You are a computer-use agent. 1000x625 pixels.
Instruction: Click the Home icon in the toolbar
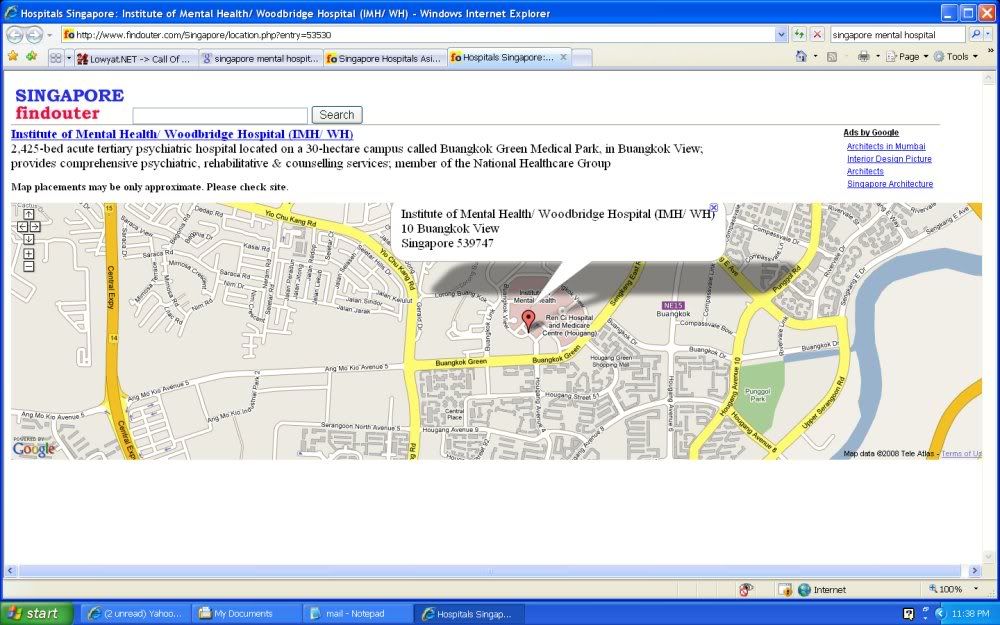point(801,57)
